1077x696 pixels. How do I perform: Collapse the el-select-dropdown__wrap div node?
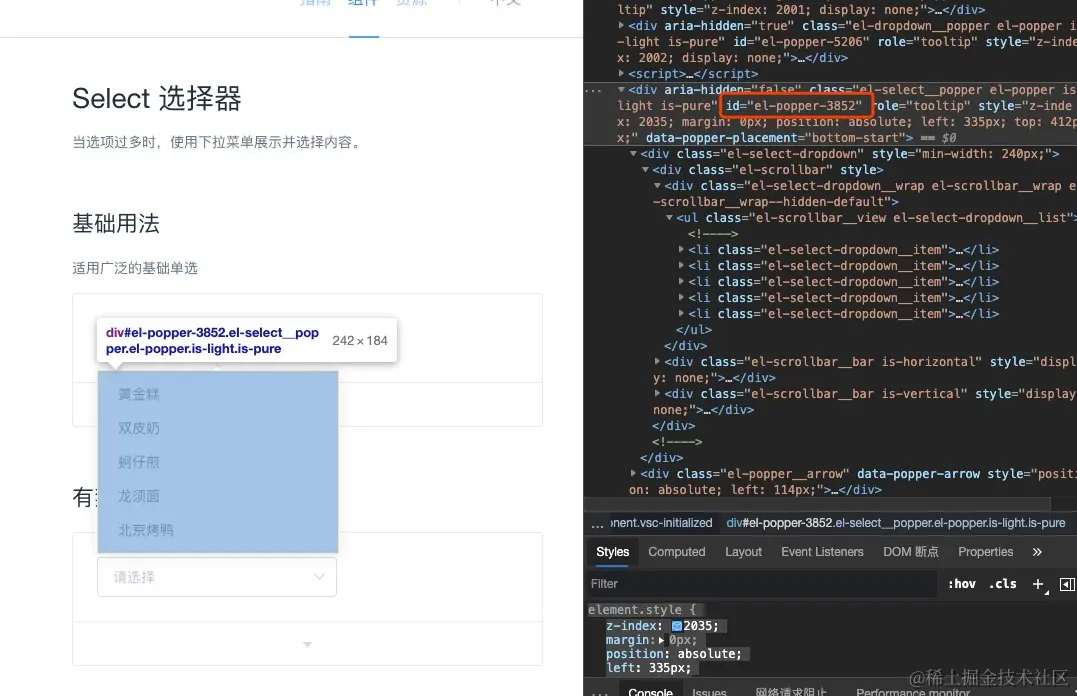click(x=657, y=186)
